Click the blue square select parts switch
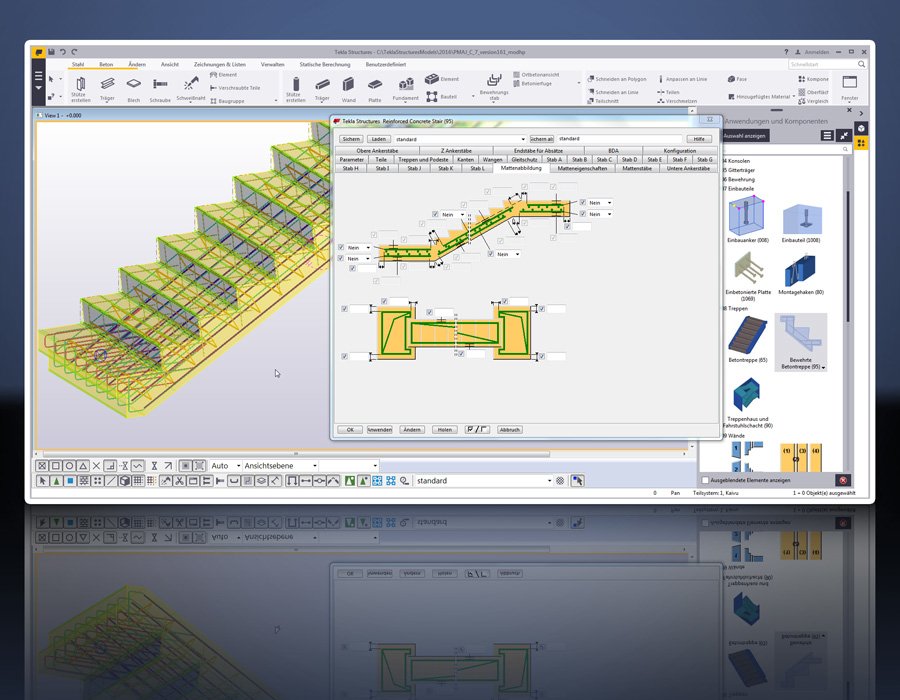Image resolution: width=900 pixels, height=700 pixels. [70, 481]
